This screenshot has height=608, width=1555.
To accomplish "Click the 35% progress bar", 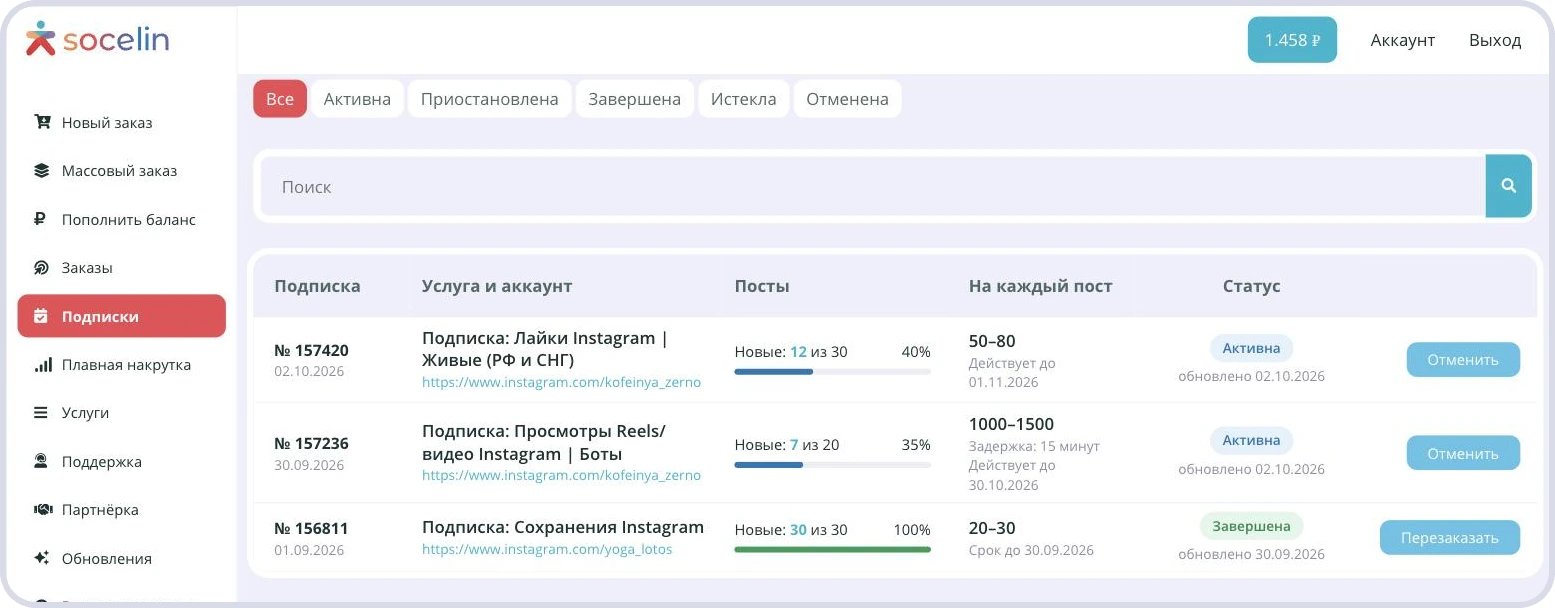I will (832, 465).
